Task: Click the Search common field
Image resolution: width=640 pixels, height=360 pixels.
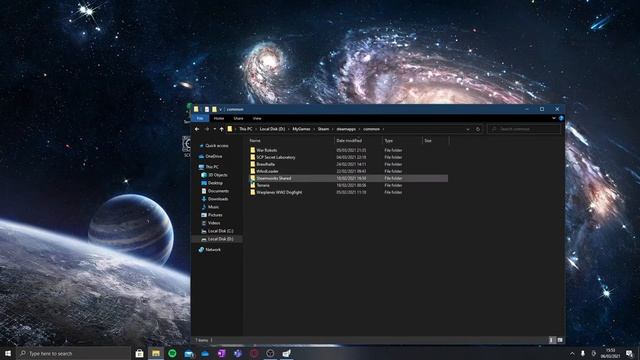Action: [x=524, y=129]
